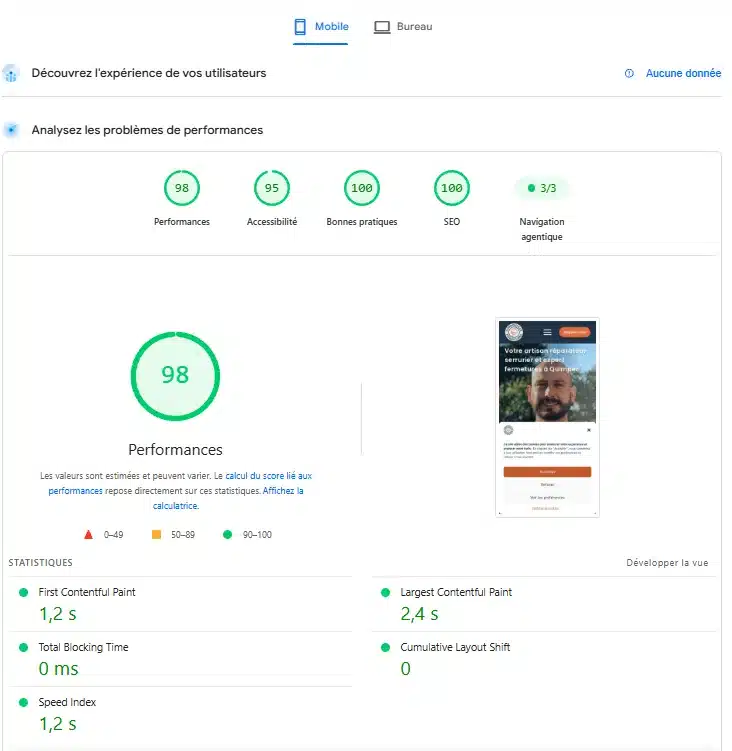This screenshot has width=732, height=751.
Task: Click the Performances title below the large gauge
Action: click(175, 450)
